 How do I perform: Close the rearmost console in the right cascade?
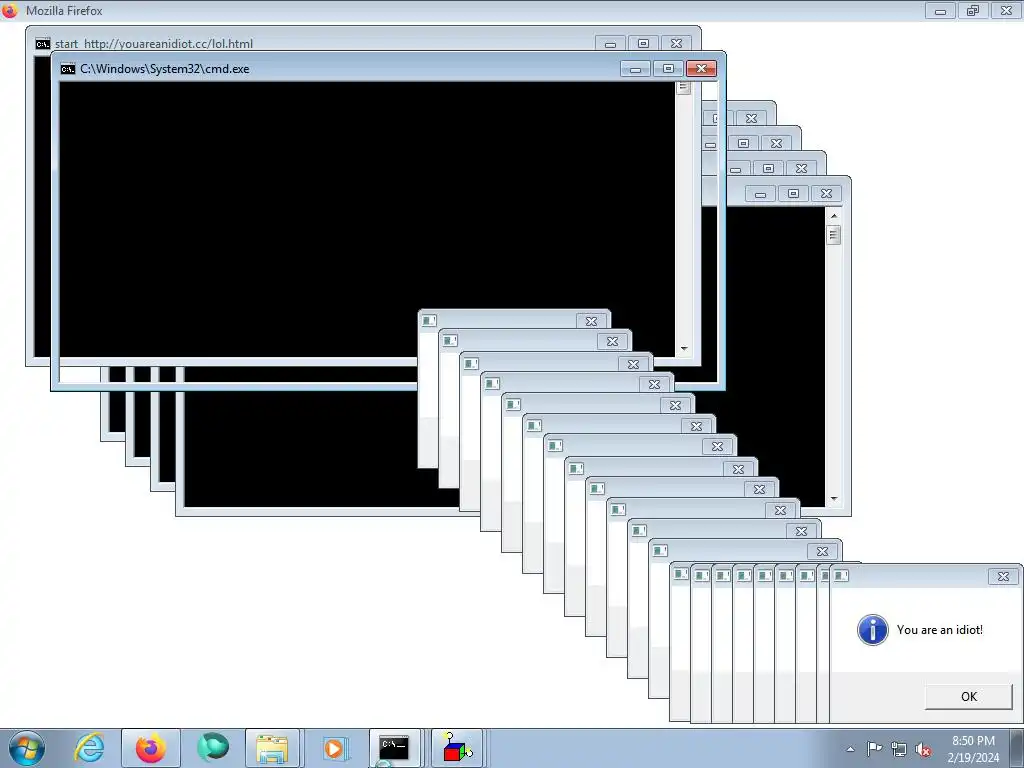point(751,118)
